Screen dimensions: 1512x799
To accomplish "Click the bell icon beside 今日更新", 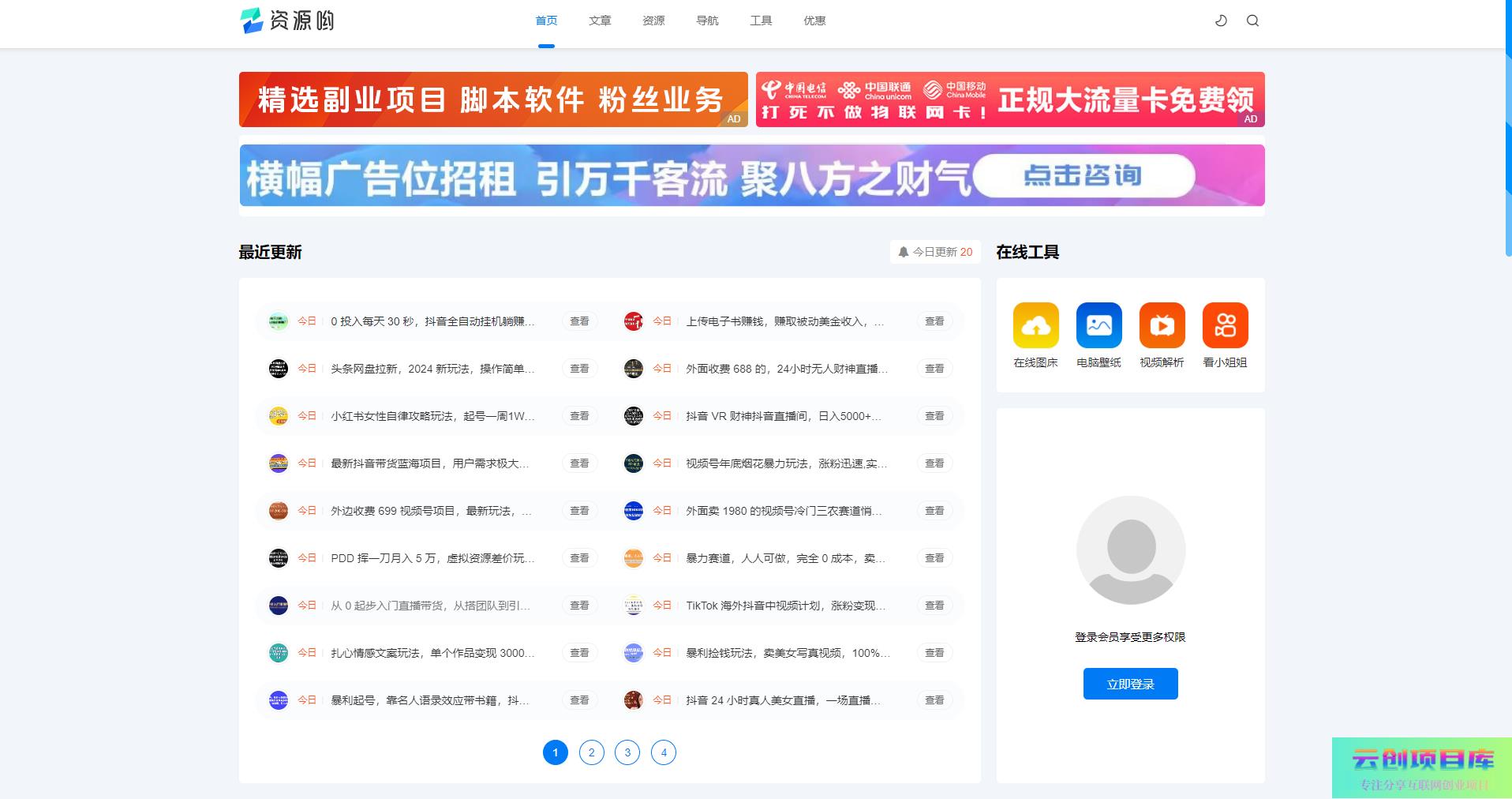I will tap(904, 252).
